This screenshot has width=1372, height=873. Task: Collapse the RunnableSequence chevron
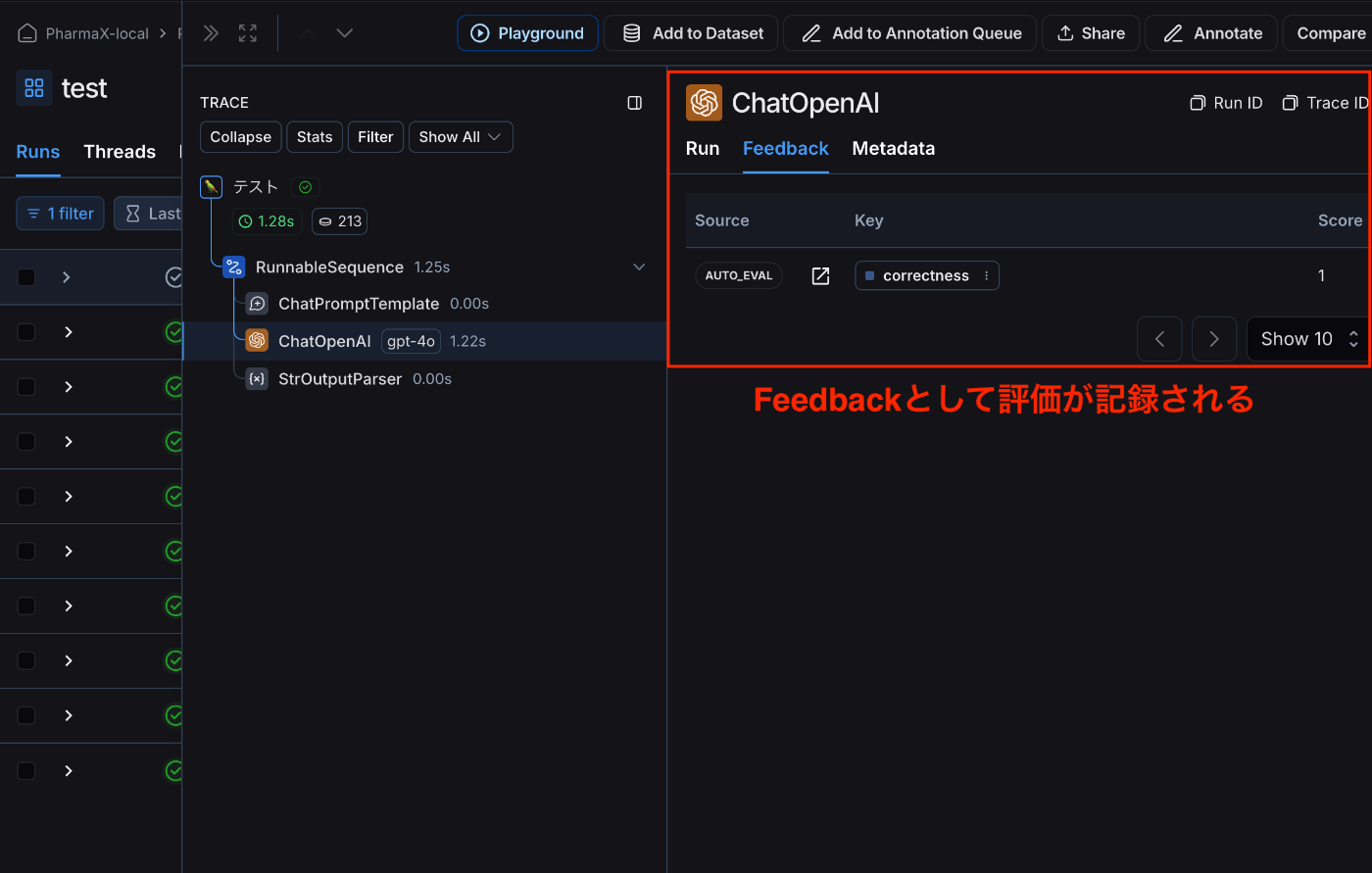coord(639,267)
